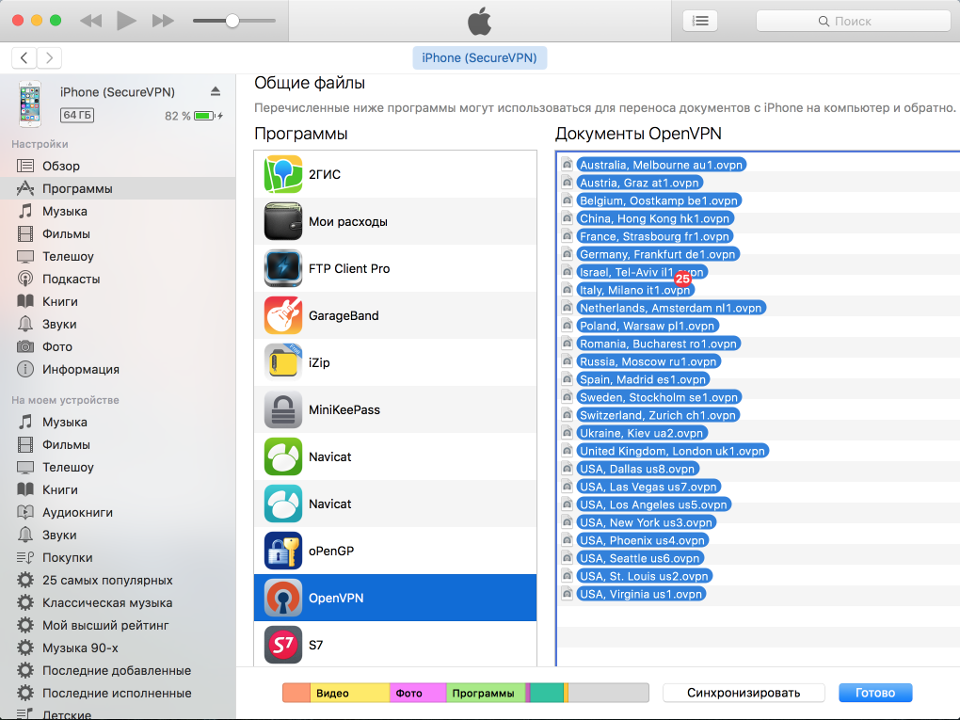
Task: Click file icon beside Poland, Warsaw pl1.ovpn
Action: 568,326
